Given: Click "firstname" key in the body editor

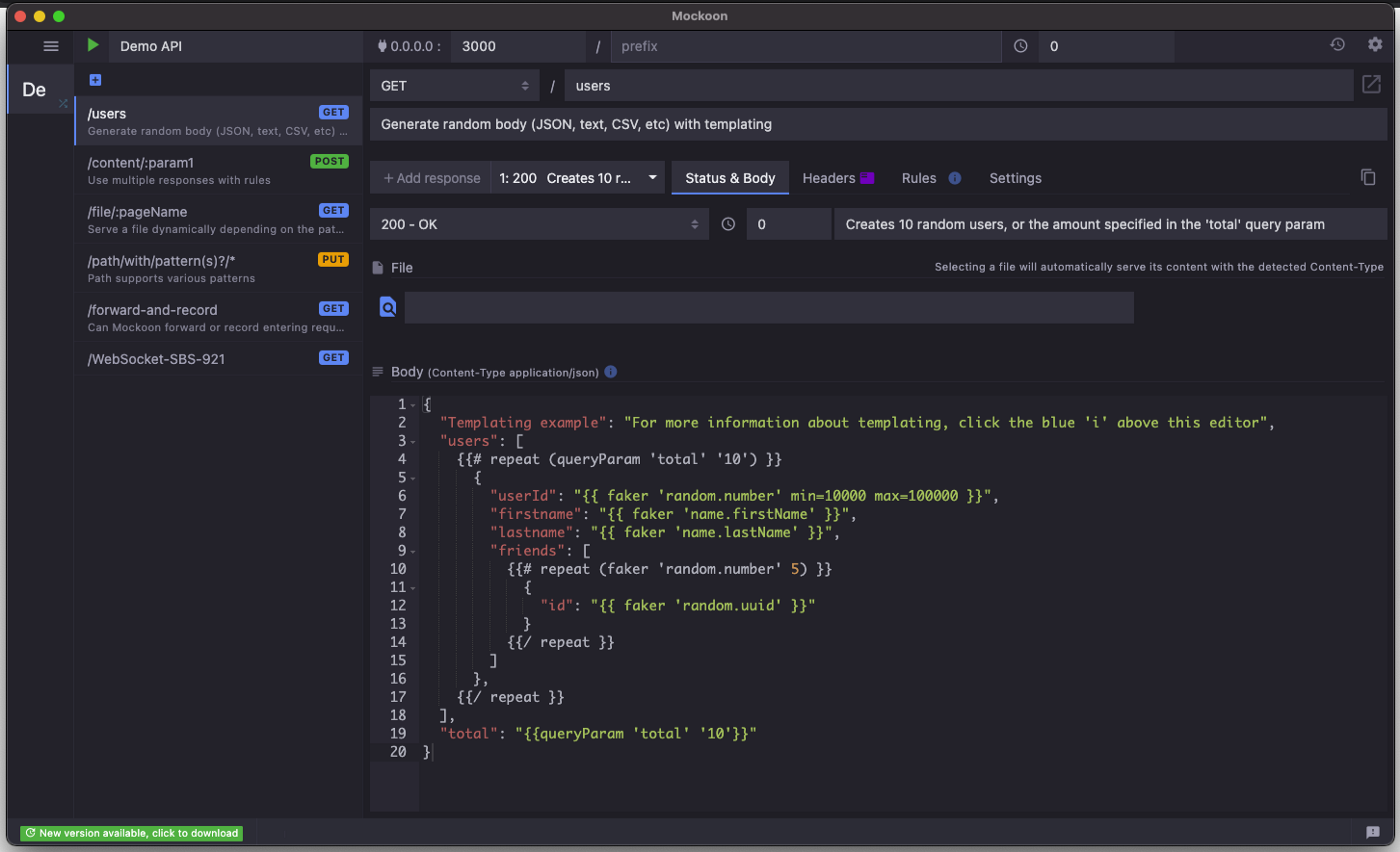Looking at the screenshot, I should coord(535,514).
